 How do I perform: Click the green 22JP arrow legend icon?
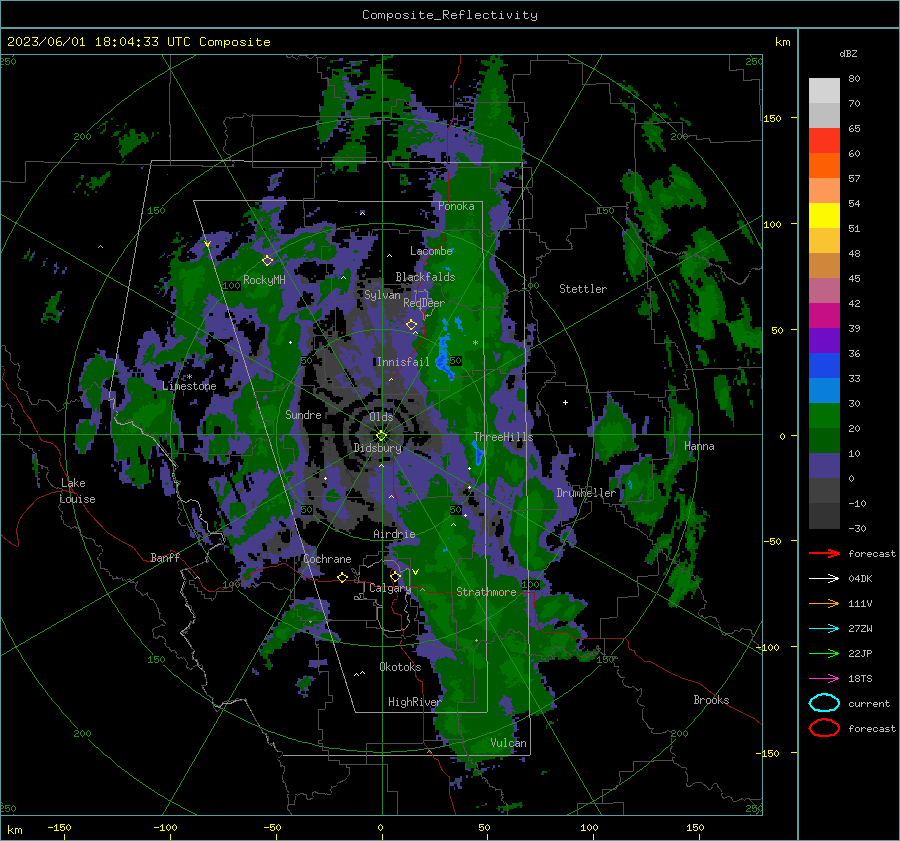click(824, 653)
